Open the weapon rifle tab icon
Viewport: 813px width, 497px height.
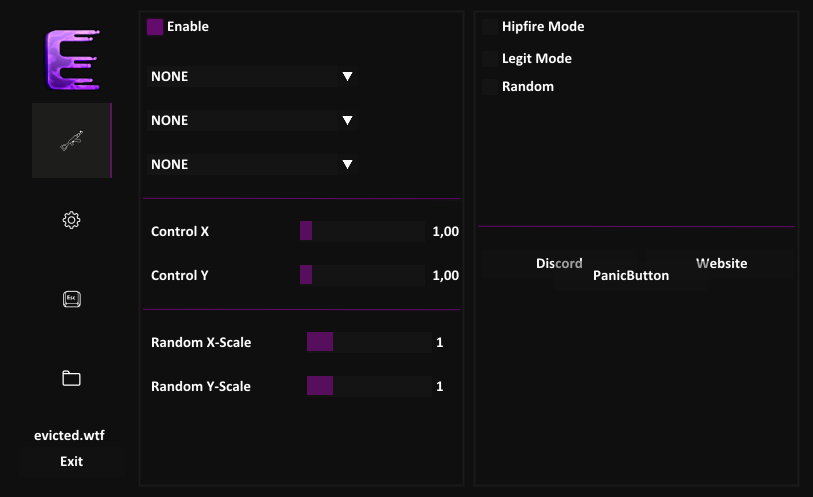tap(71, 141)
